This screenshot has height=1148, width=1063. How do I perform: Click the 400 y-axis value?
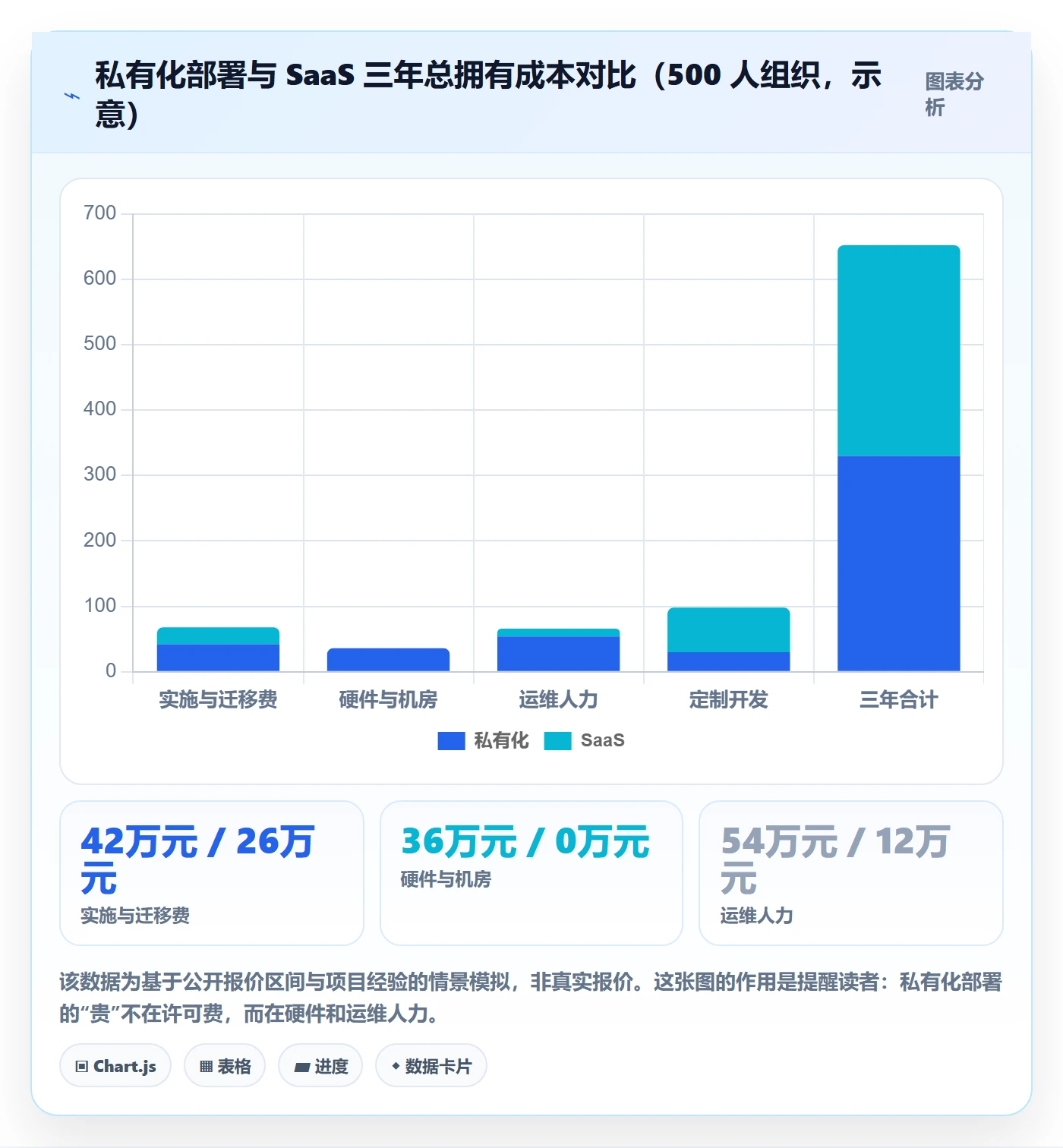coord(100,409)
